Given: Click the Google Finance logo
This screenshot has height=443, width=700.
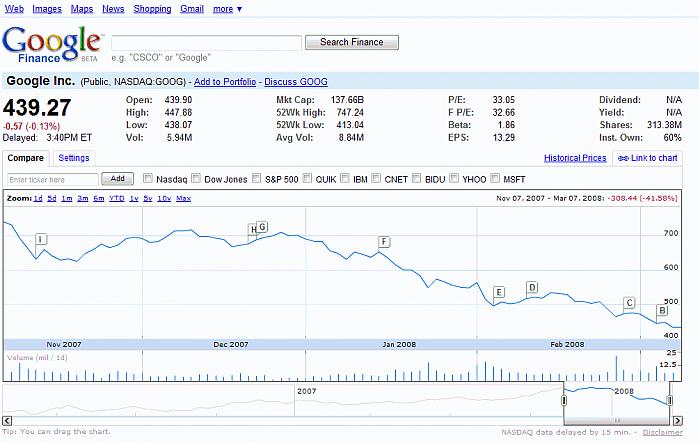Looking at the screenshot, I should (x=52, y=44).
